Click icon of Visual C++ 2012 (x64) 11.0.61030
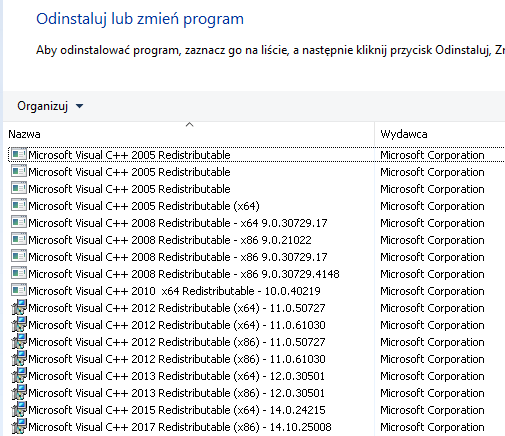This screenshot has height=436, width=505. click(19, 324)
